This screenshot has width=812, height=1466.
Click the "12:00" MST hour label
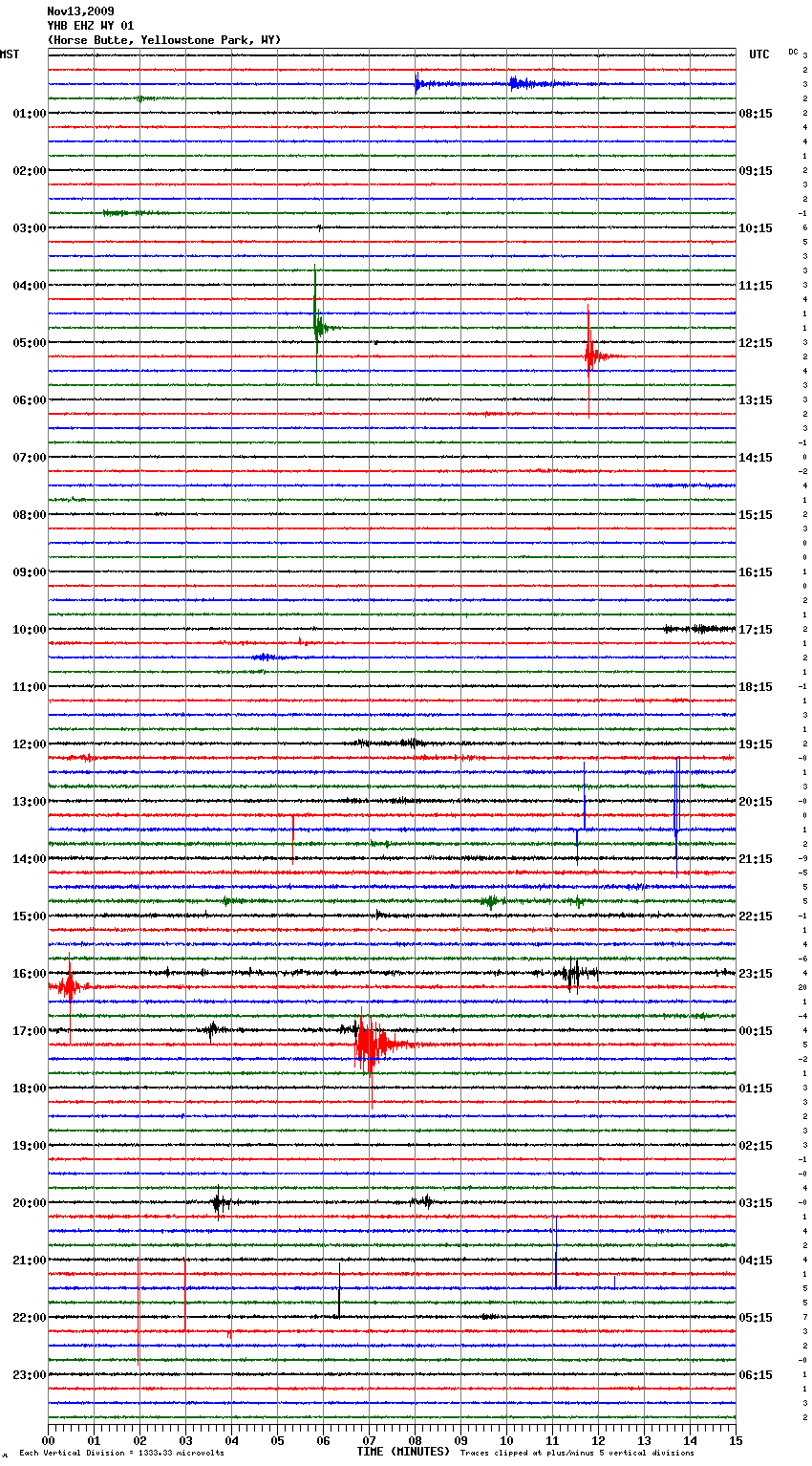tap(30, 744)
